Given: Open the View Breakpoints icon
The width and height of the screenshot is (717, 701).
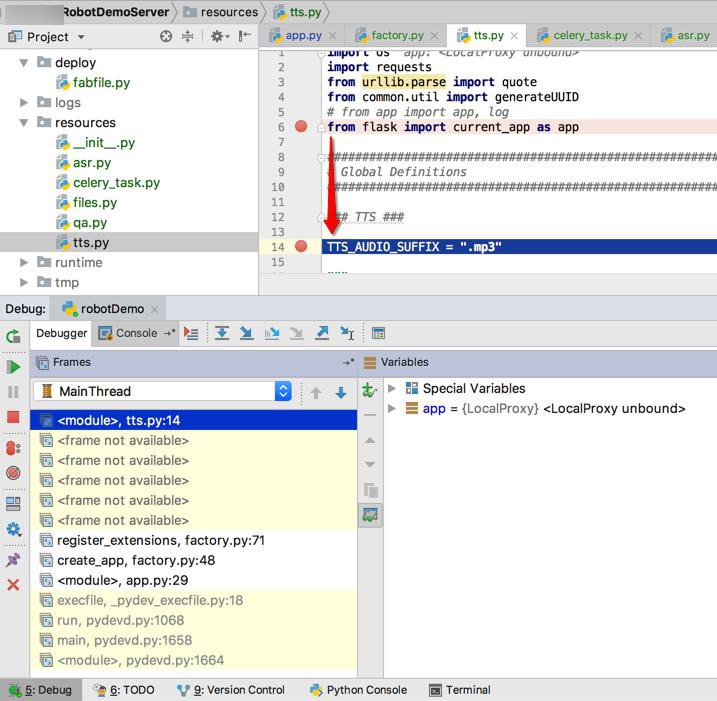Looking at the screenshot, I should click(x=13, y=449).
